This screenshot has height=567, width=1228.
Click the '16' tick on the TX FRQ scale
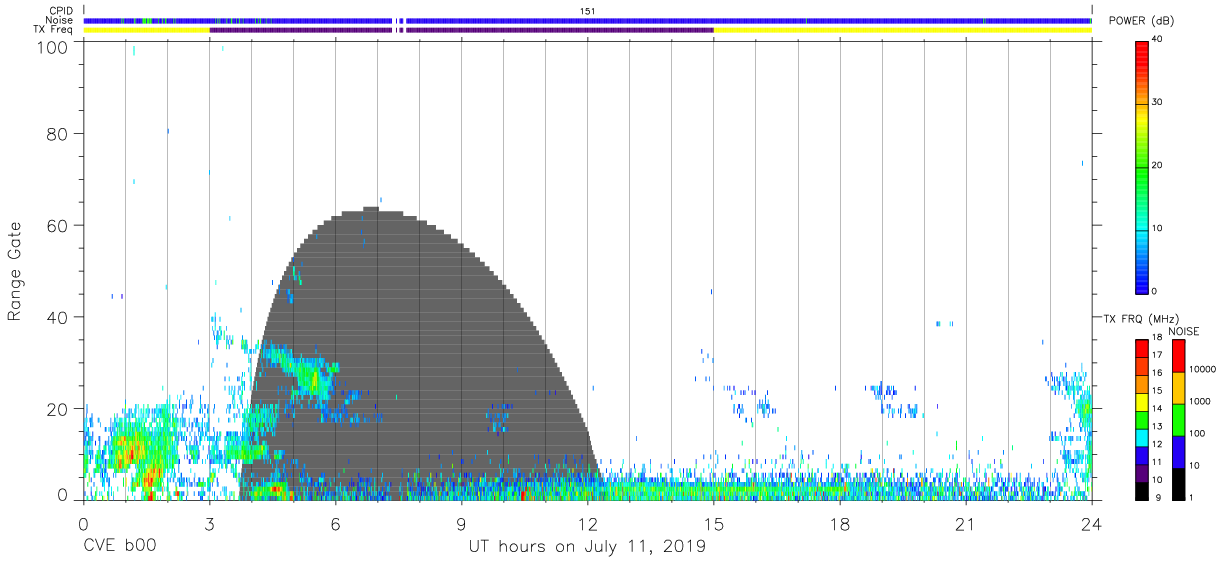pos(1158,372)
